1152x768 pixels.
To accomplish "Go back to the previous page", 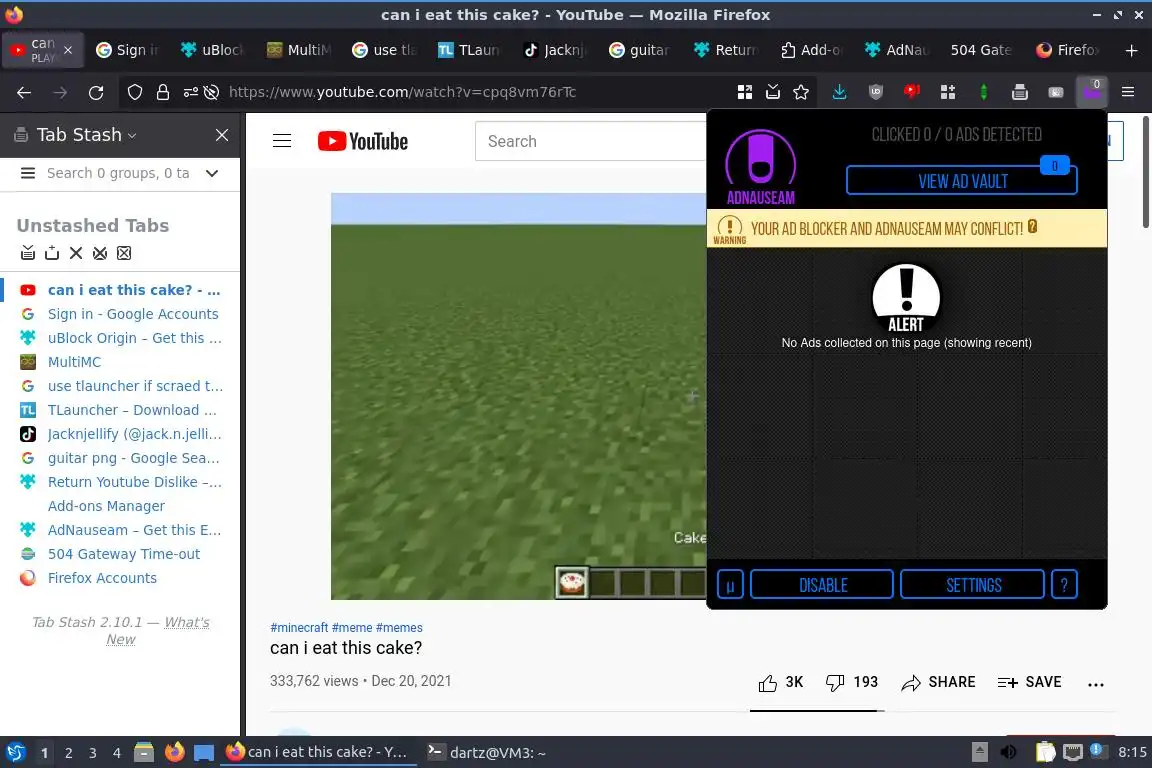I will (24, 92).
